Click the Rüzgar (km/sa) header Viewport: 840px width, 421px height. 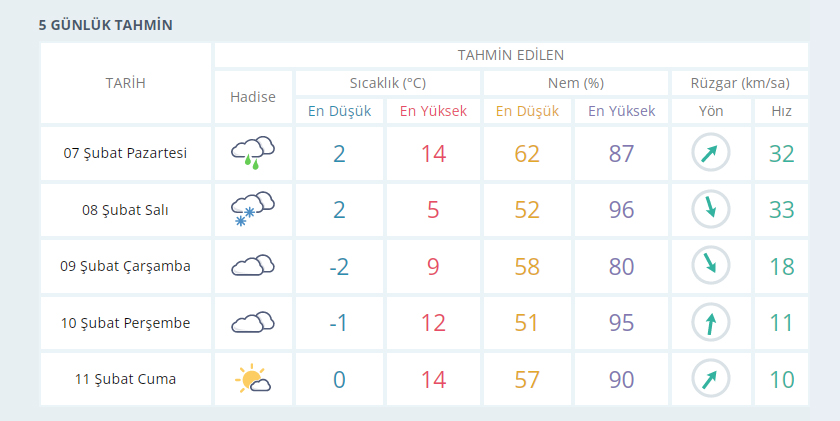tap(740, 83)
